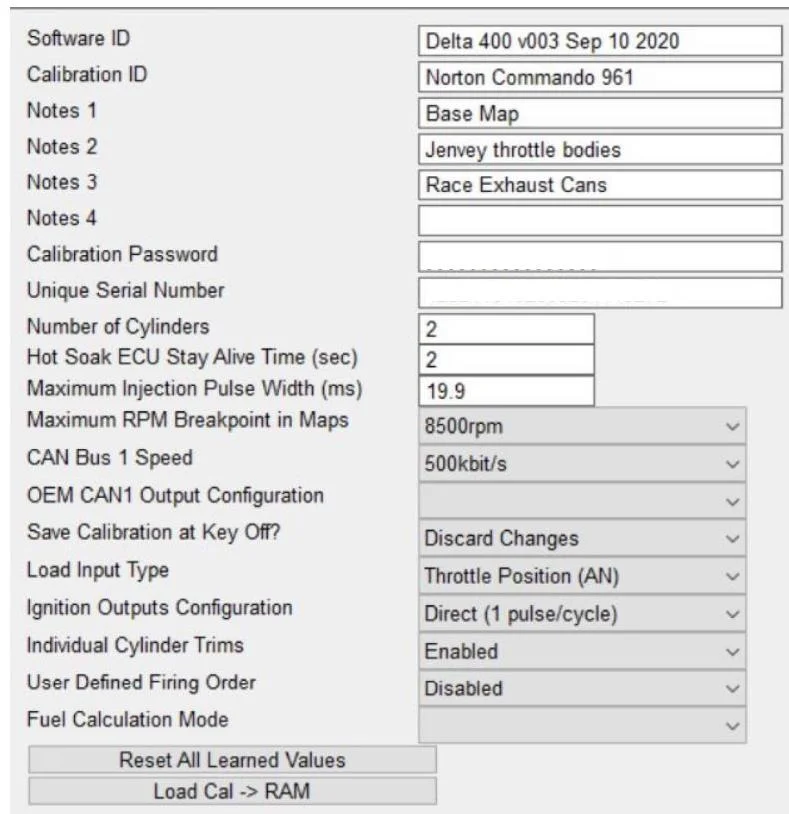Select the Calibration Password field
The width and height of the screenshot is (789, 814).
click(x=599, y=256)
